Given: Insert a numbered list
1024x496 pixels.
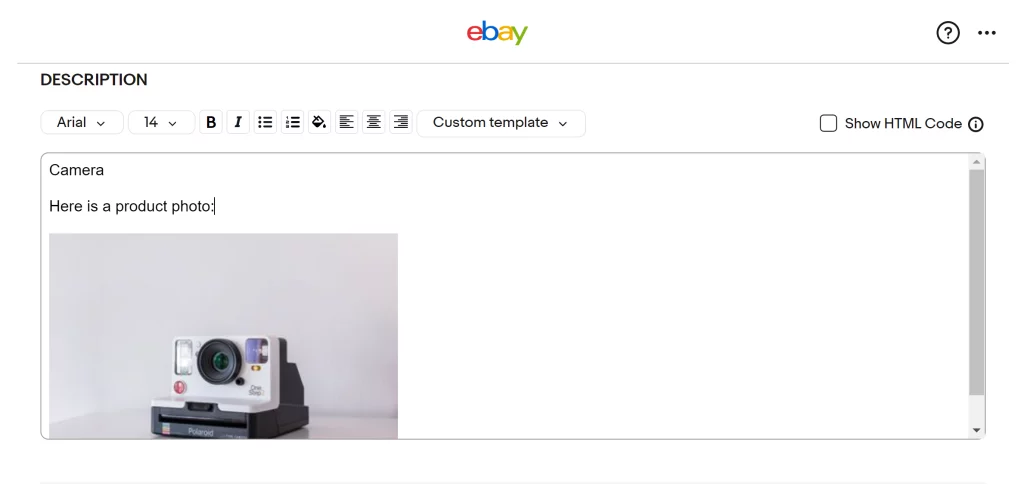Looking at the screenshot, I should pos(293,122).
